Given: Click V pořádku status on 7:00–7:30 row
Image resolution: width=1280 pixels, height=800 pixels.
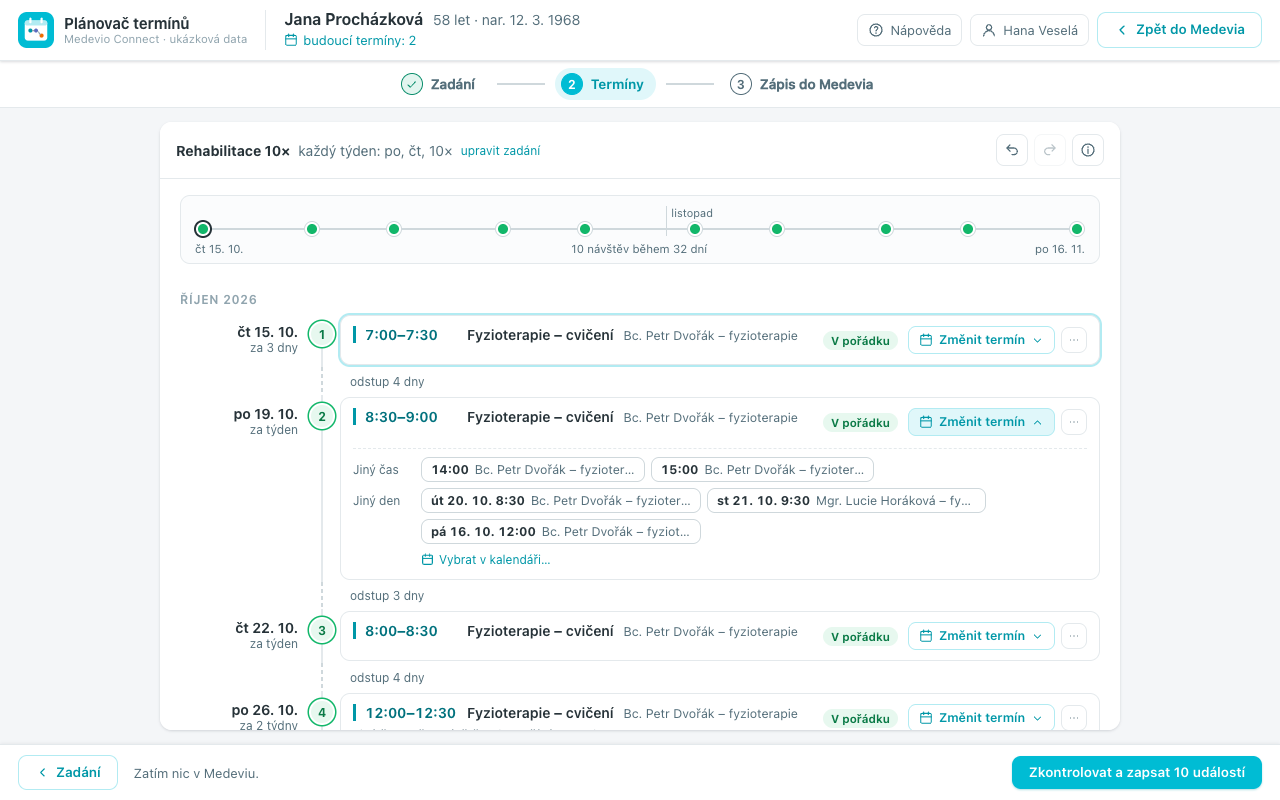Looking at the screenshot, I should pos(860,341).
